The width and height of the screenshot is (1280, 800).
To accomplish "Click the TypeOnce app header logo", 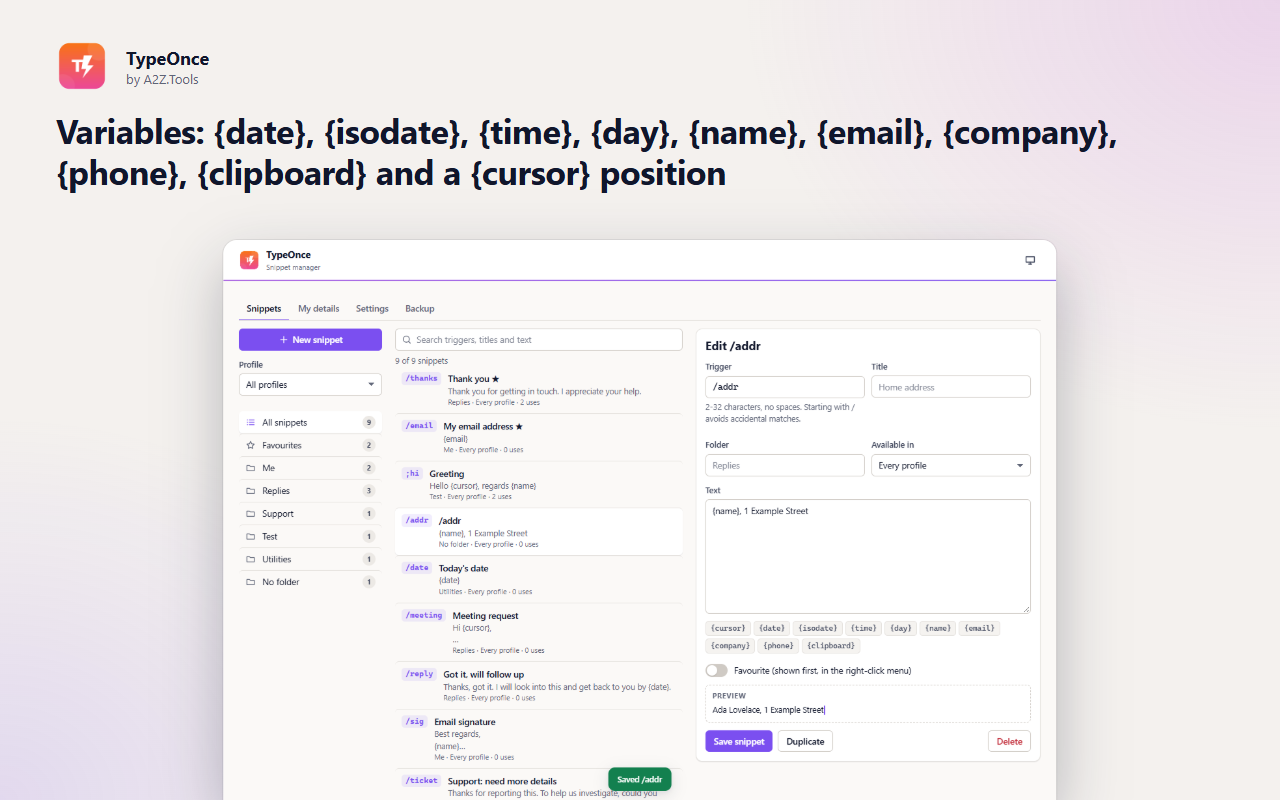I will tap(249, 260).
